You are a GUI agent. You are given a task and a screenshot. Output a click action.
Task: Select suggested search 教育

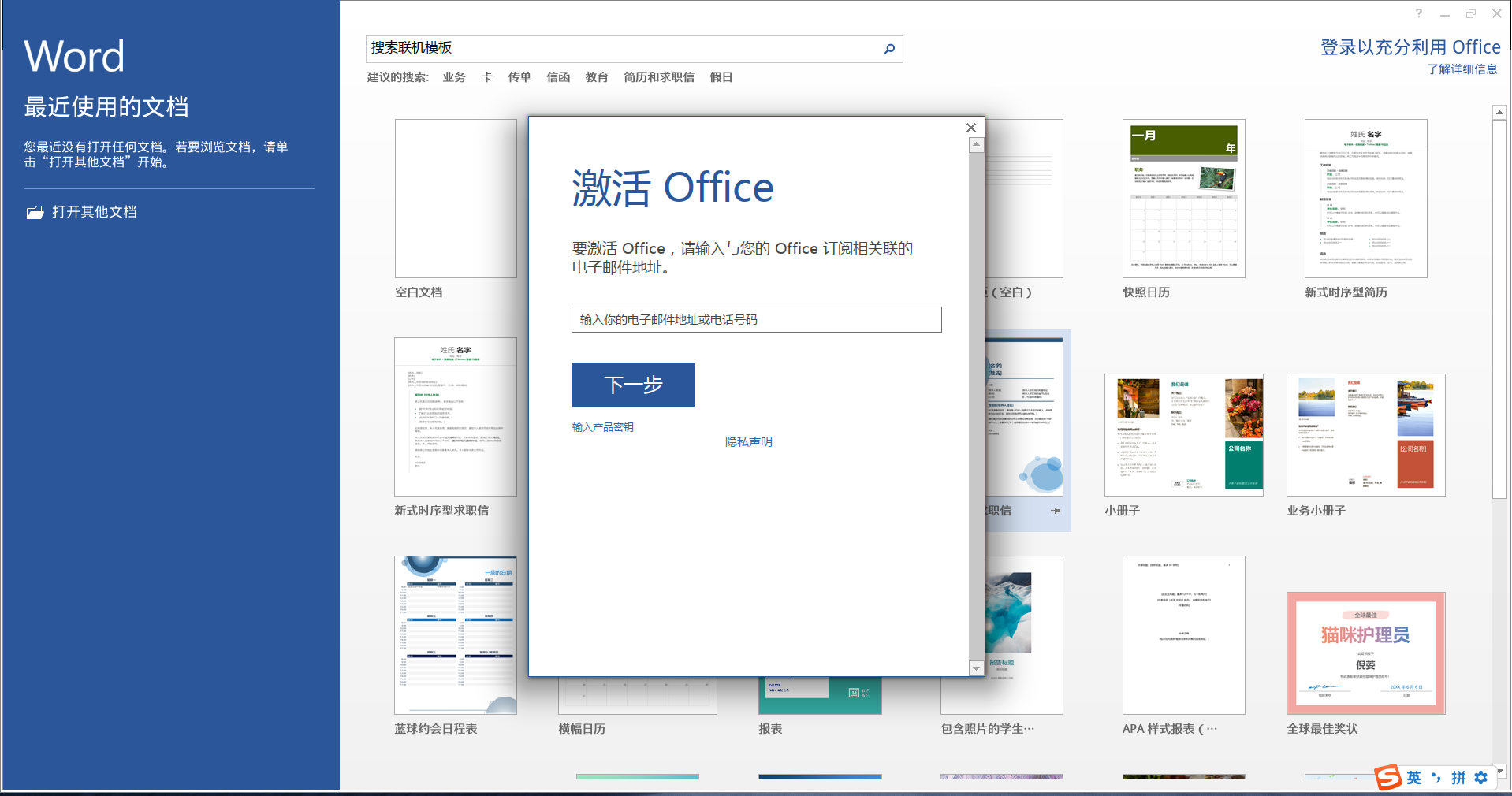597,77
